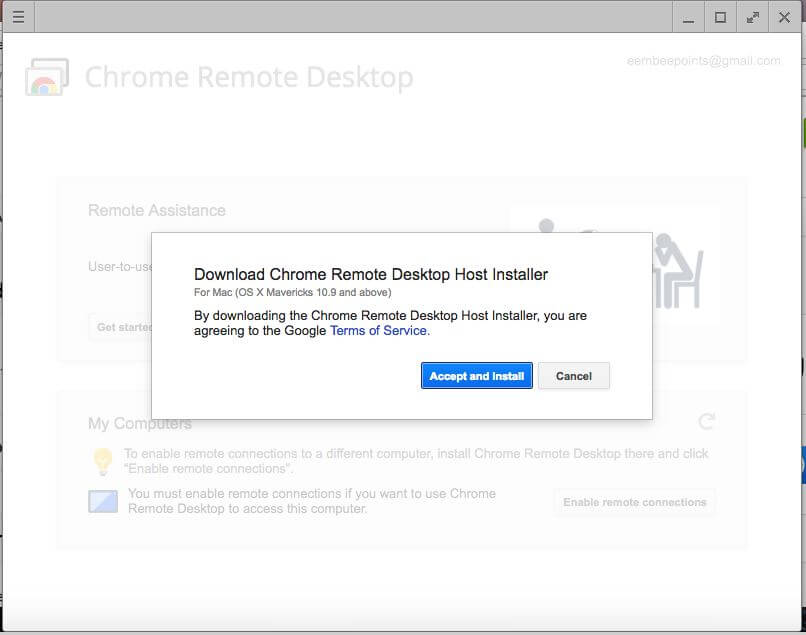Viewport: 806px width, 635px height.
Task: Click the tip text about enabling remote connections
Action: point(416,461)
